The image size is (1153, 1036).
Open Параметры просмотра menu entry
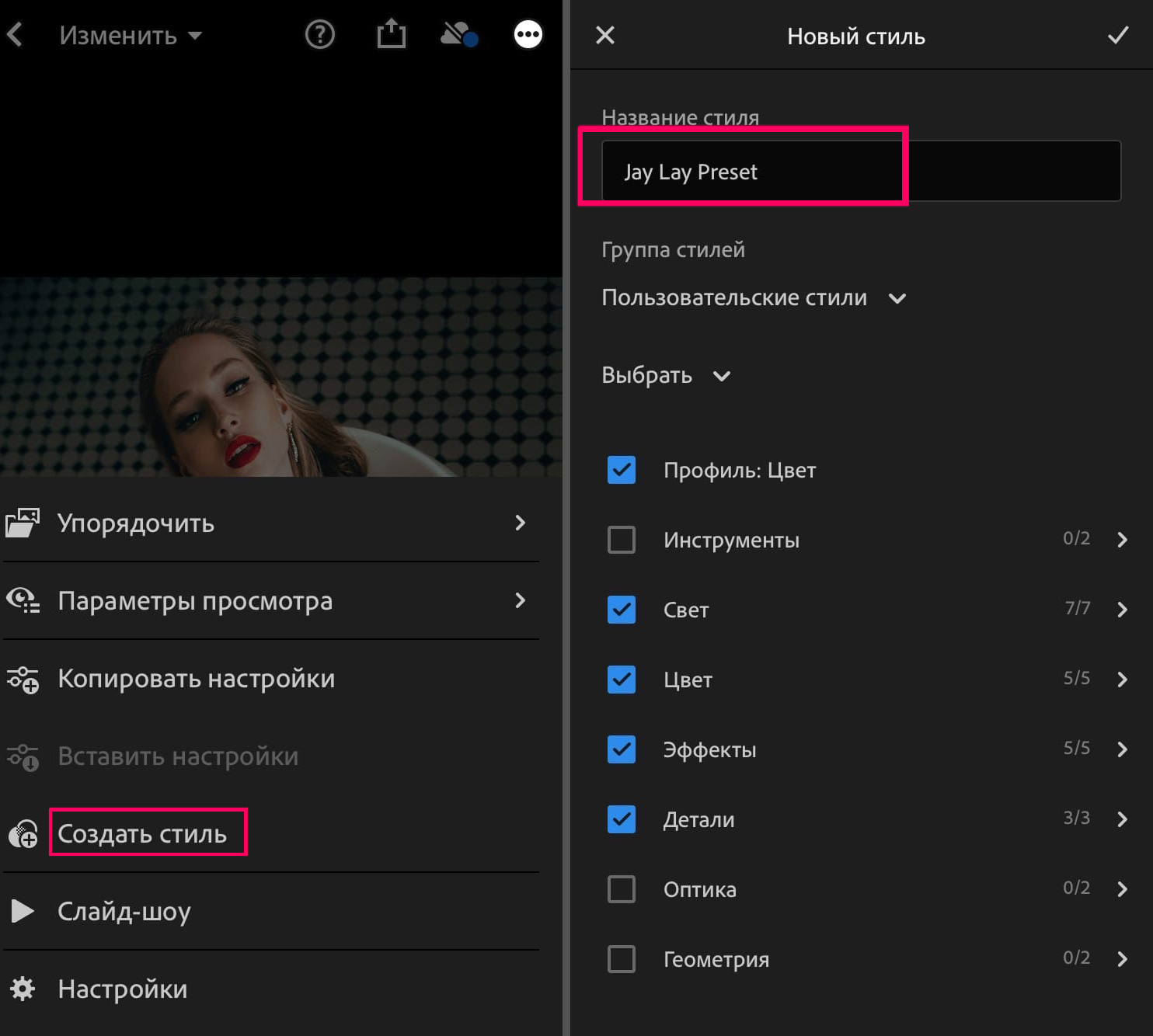[196, 600]
